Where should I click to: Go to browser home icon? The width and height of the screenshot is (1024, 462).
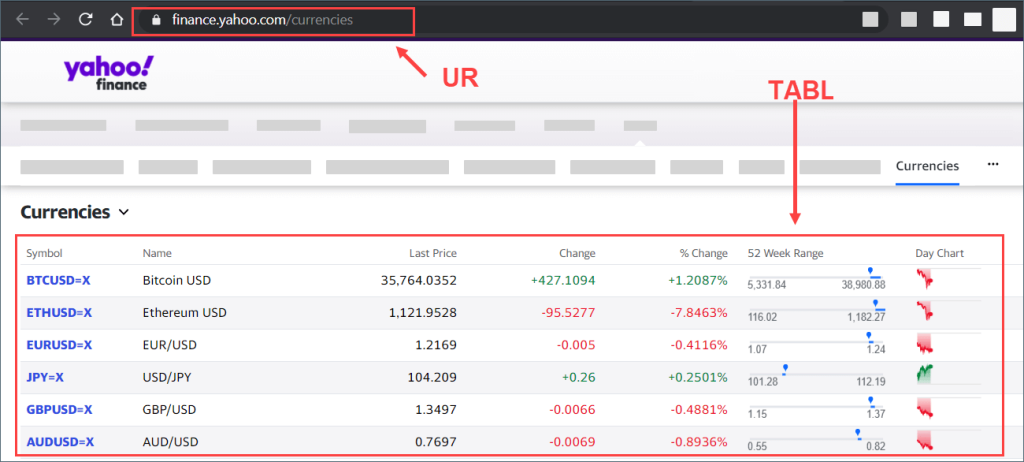(117, 19)
